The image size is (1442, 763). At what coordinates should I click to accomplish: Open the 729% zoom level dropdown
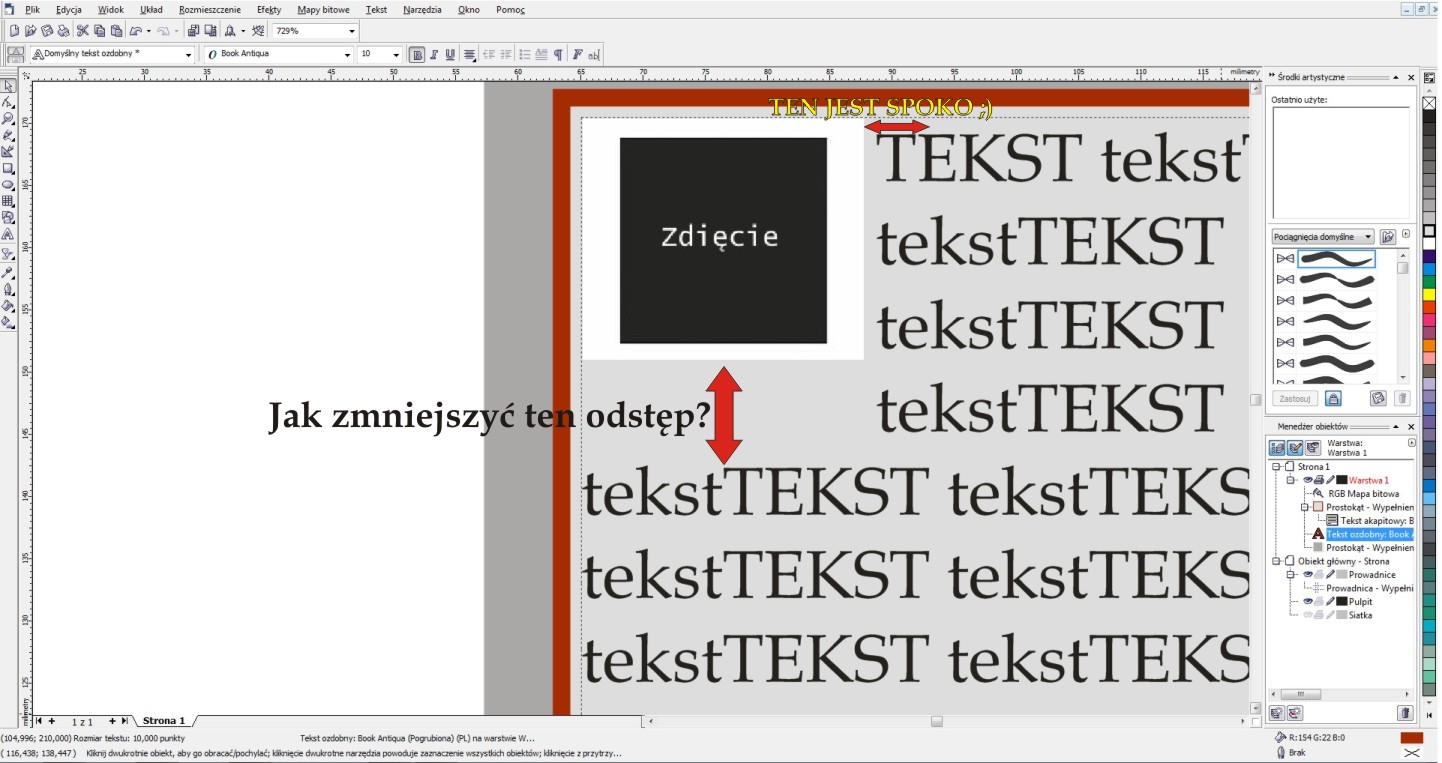[351, 31]
